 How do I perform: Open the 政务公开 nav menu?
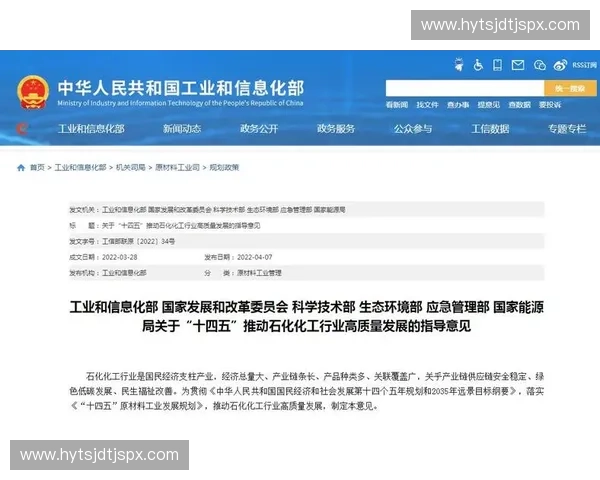coord(259,129)
